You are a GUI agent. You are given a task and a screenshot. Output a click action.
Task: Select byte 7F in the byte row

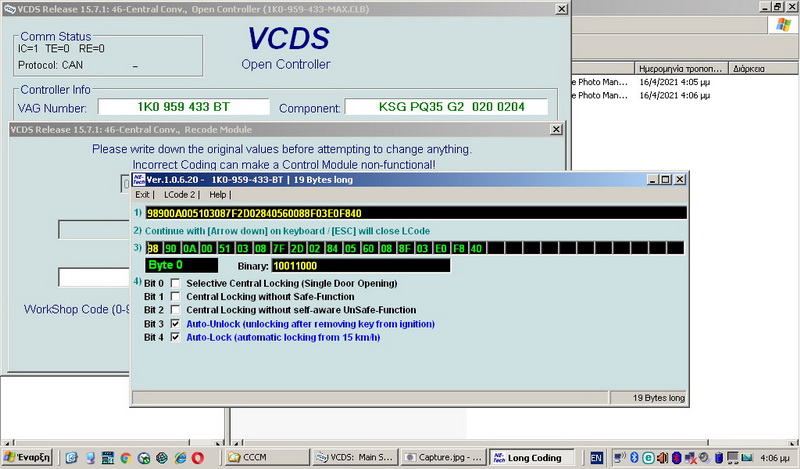click(279, 249)
